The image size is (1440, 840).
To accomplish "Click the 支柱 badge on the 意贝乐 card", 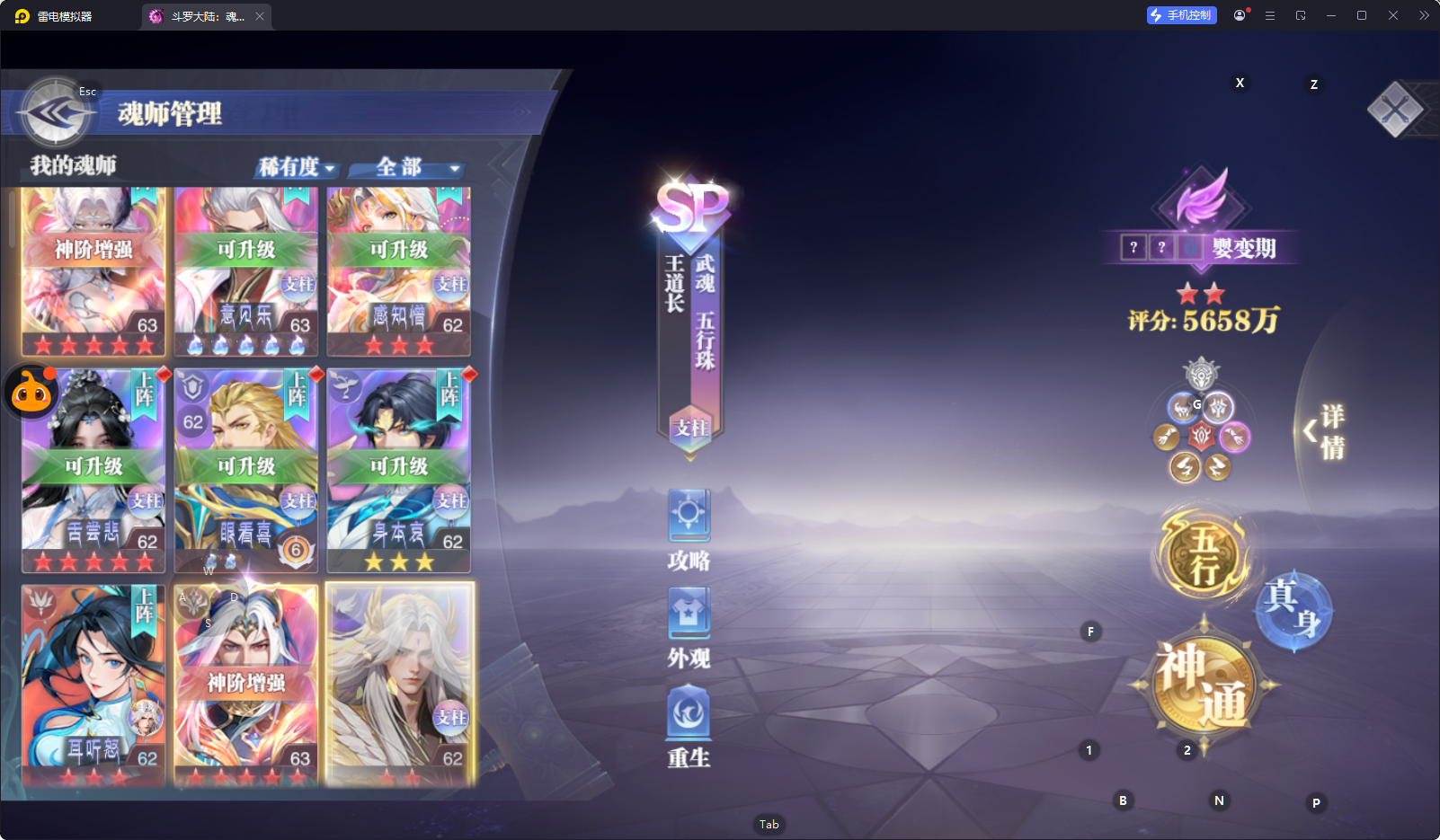I will click(299, 284).
